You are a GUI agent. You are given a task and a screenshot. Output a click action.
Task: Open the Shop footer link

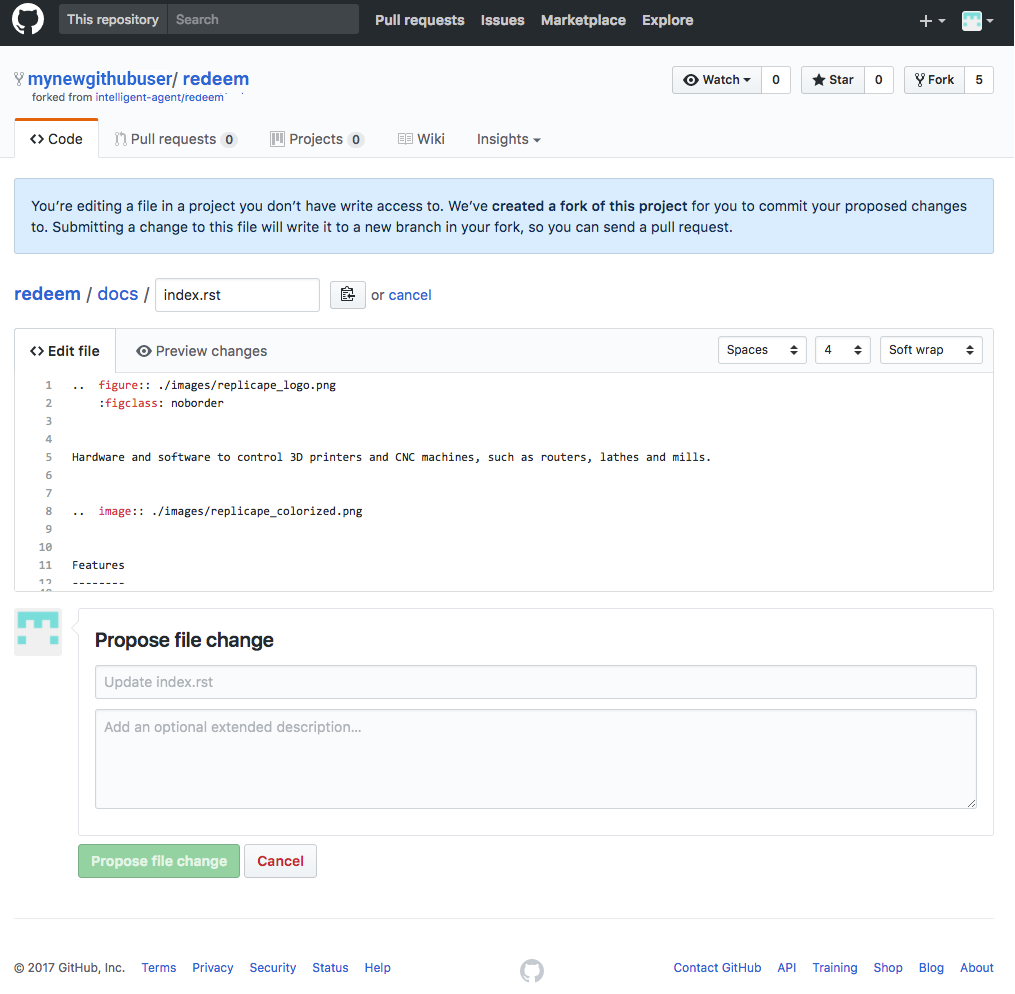point(887,967)
